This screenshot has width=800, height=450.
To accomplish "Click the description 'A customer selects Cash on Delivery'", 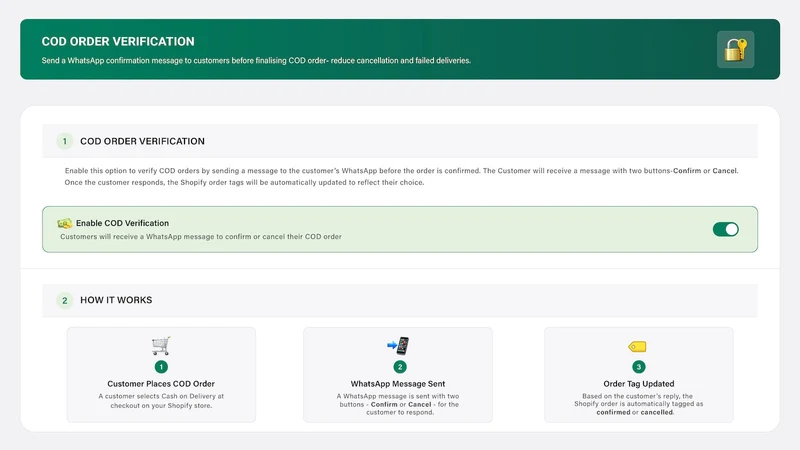I will tap(161, 401).
